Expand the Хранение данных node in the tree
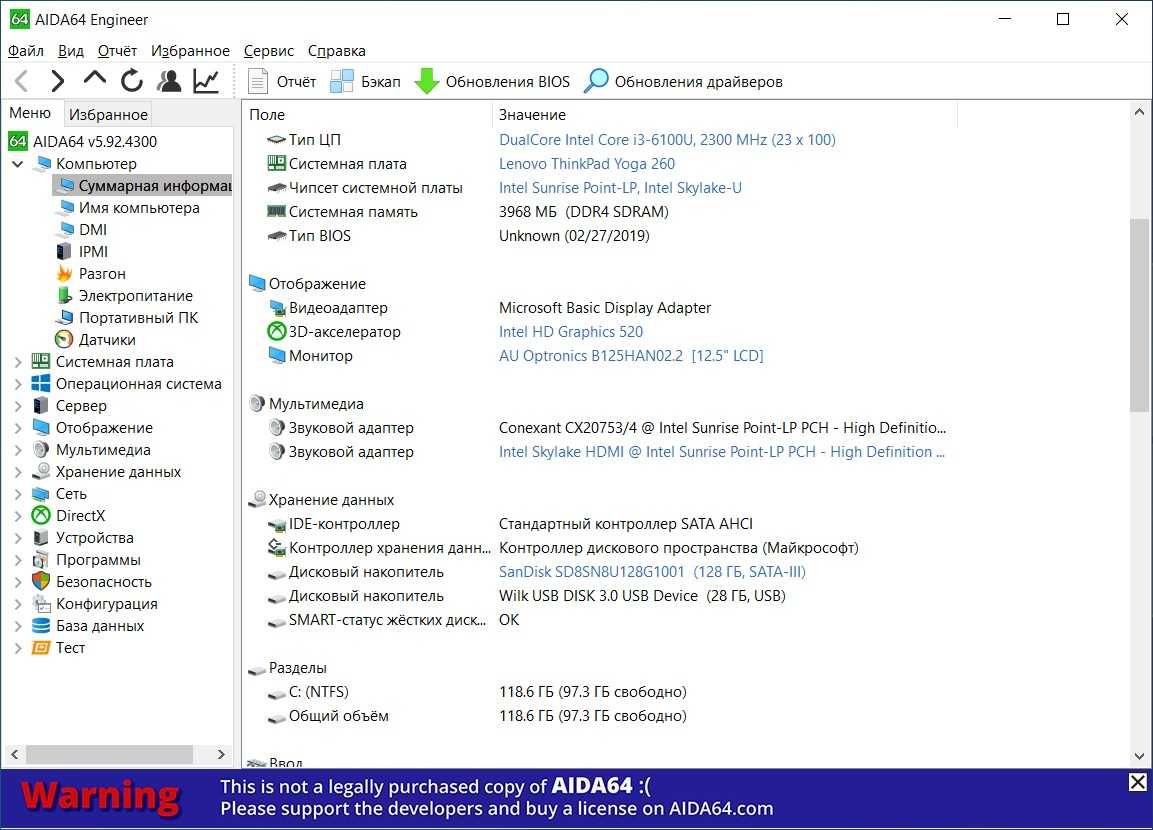 (x=18, y=472)
